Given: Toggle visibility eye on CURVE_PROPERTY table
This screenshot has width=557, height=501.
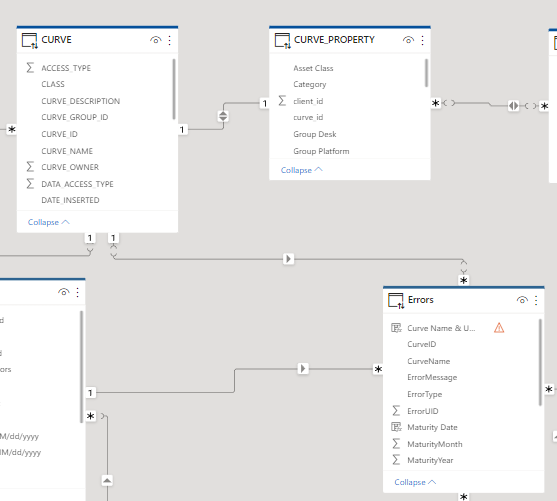Looking at the screenshot, I should point(408,40).
